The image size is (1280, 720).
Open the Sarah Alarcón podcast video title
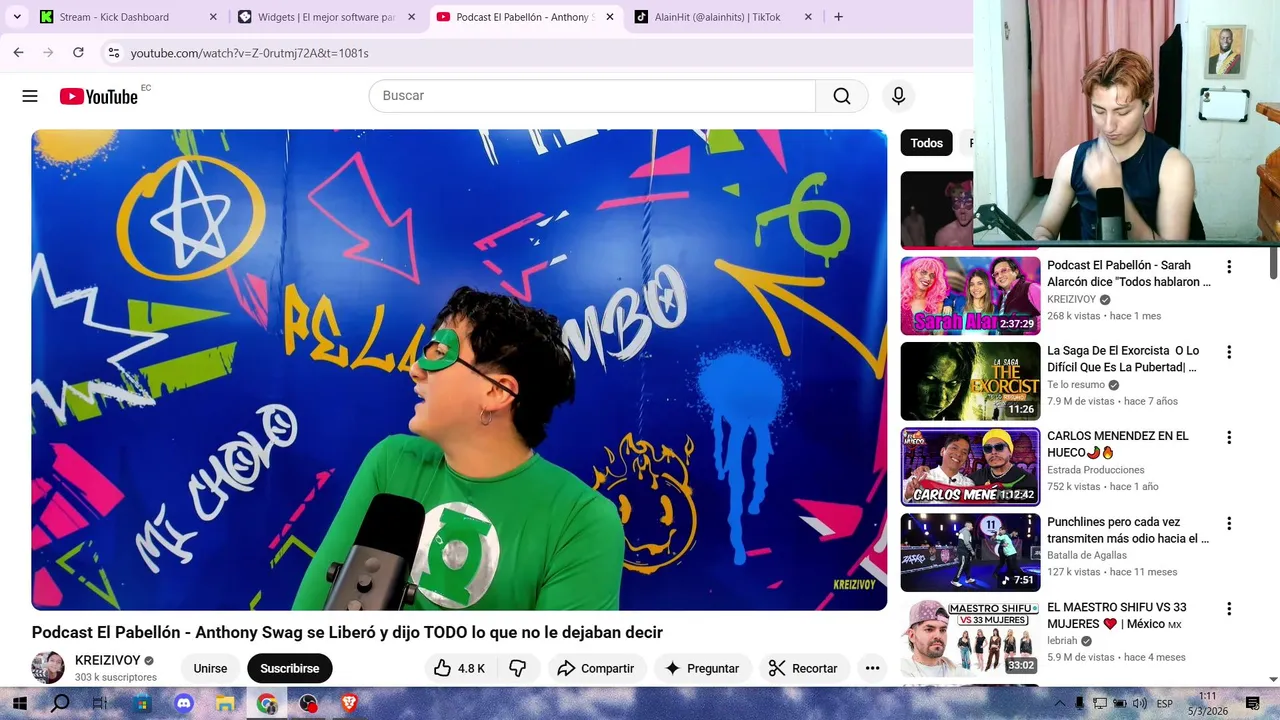pos(1129,274)
